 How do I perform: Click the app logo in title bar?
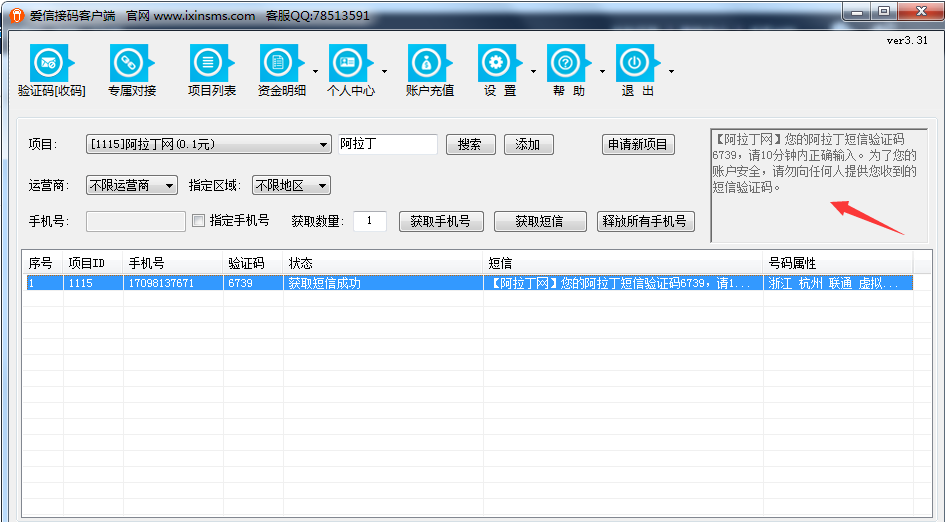17,15
